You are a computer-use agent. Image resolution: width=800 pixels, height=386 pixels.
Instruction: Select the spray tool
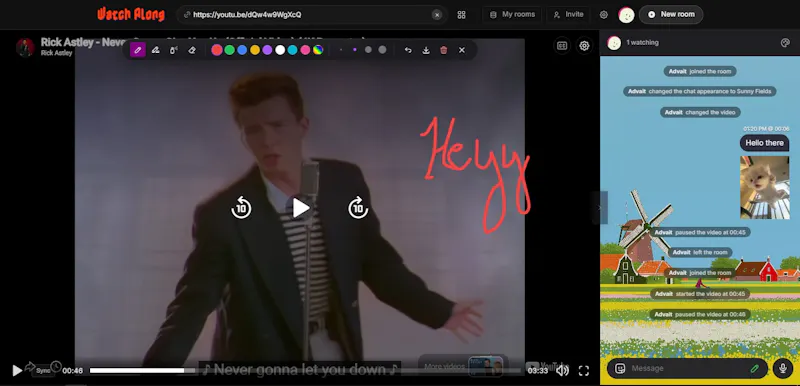click(174, 50)
